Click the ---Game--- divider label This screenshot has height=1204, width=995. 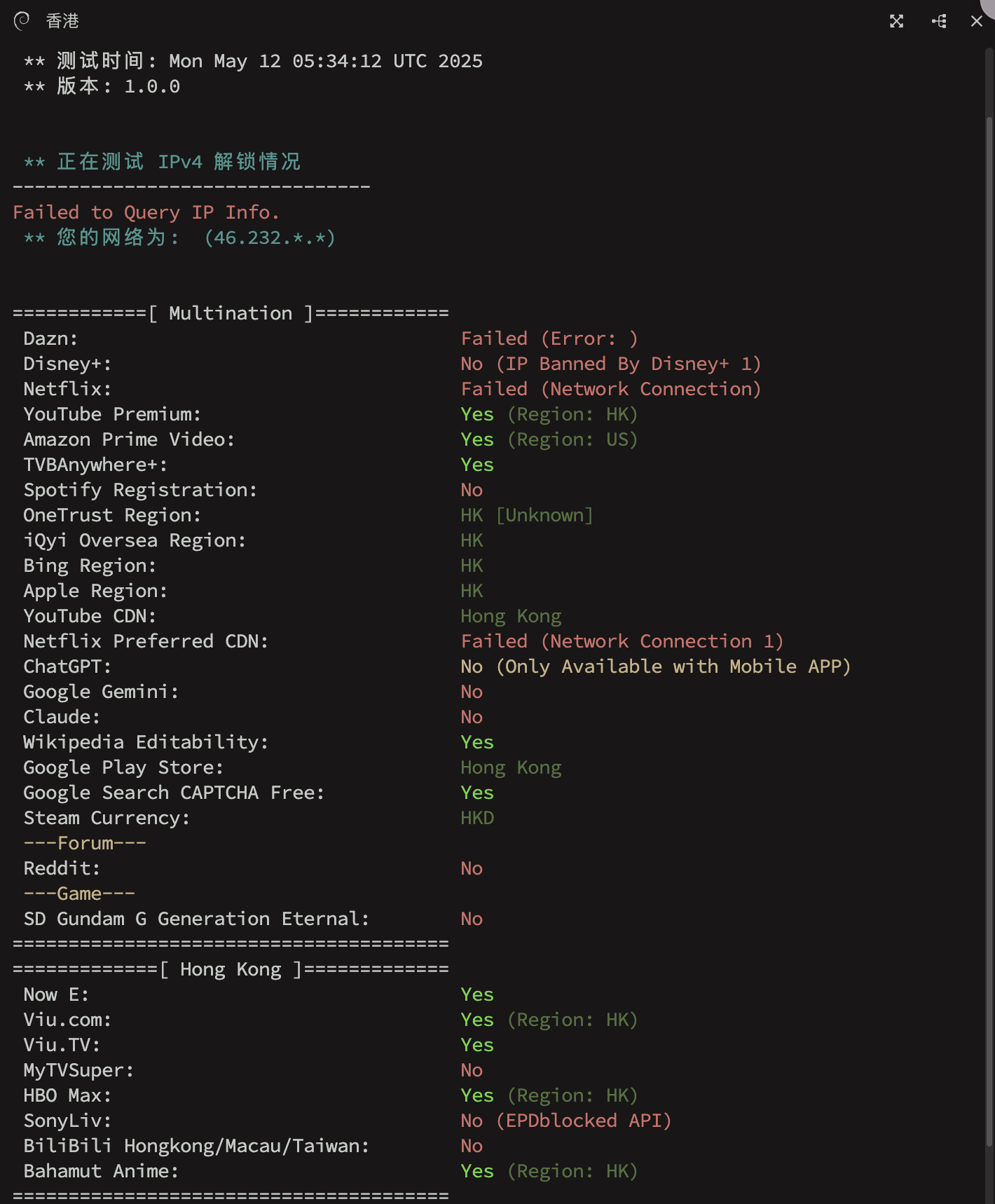pyautogui.click(x=79, y=894)
